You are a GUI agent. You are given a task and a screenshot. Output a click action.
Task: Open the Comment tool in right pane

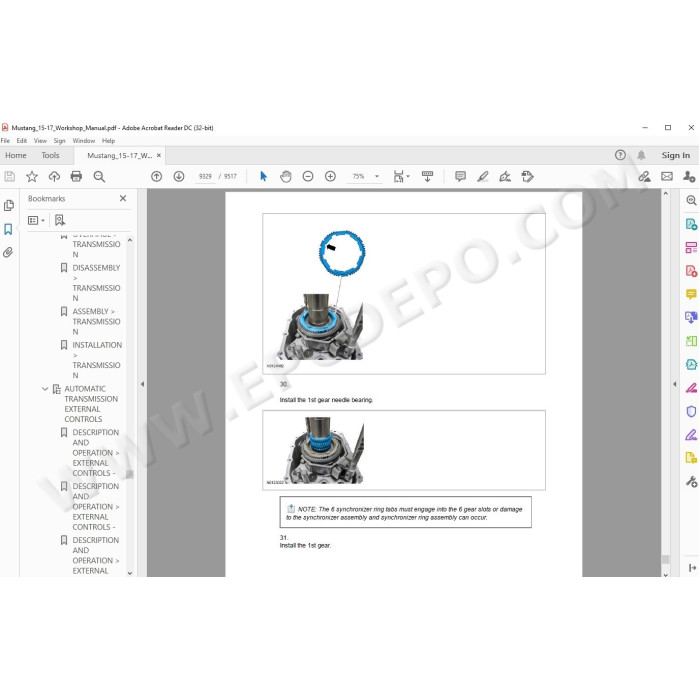point(691,294)
